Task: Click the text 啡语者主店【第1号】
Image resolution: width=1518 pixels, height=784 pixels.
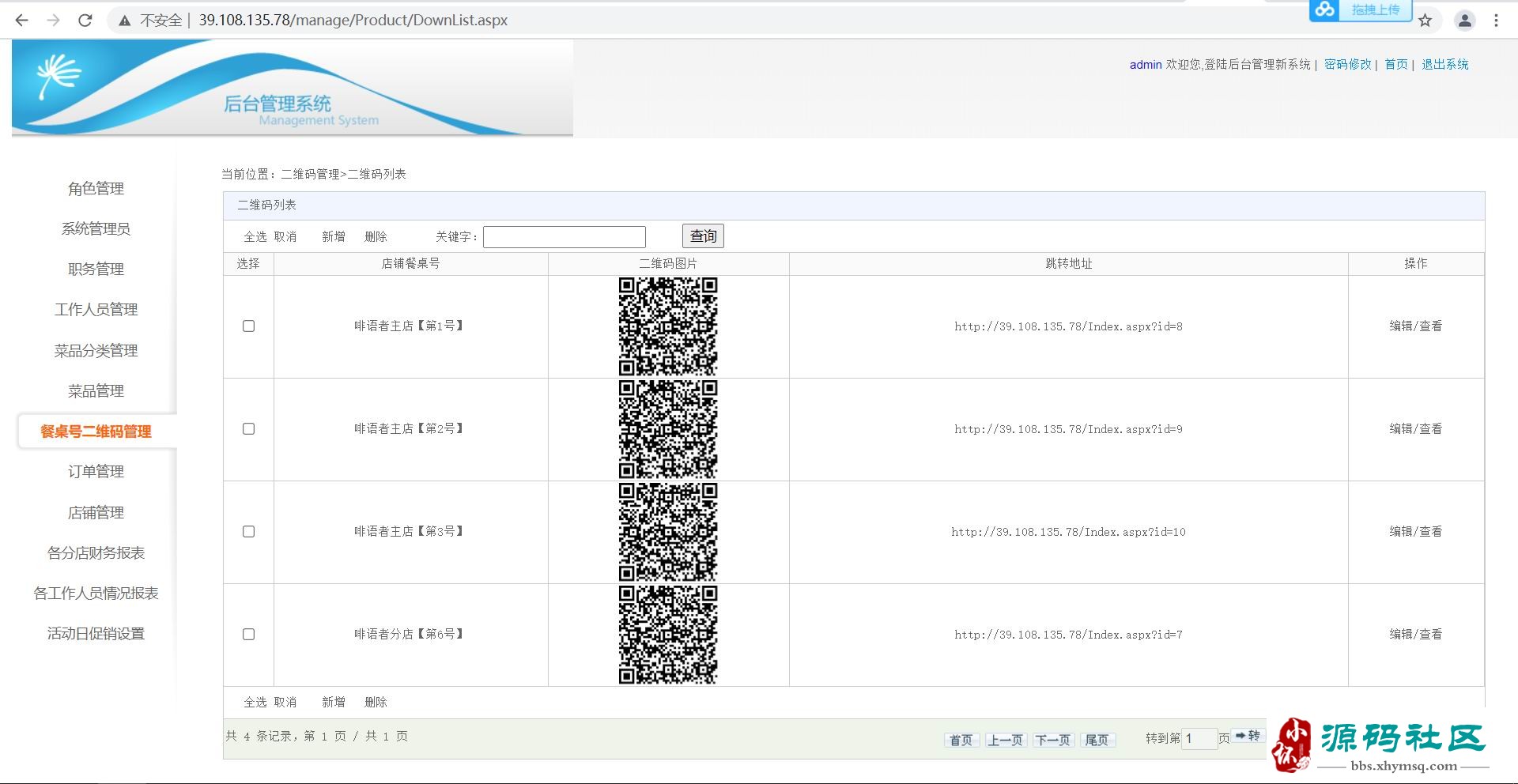Action: click(x=409, y=326)
